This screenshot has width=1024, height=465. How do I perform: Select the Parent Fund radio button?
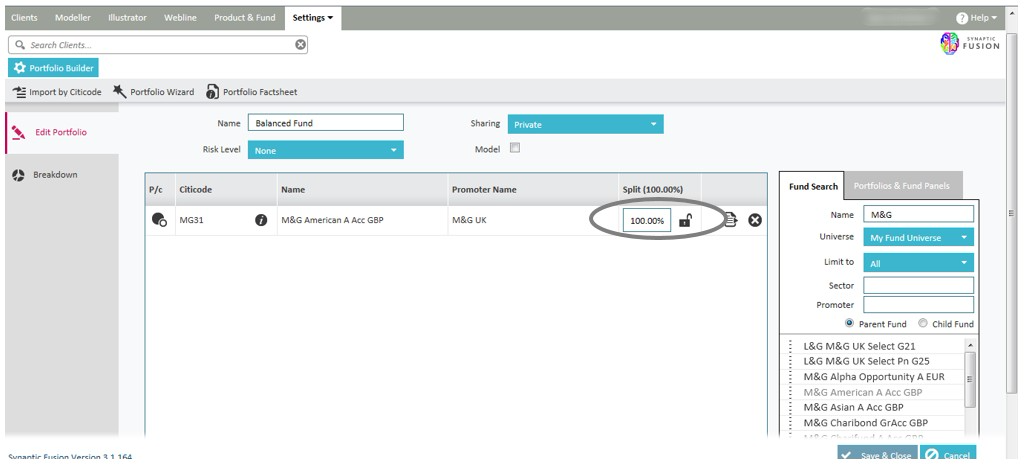click(x=850, y=323)
